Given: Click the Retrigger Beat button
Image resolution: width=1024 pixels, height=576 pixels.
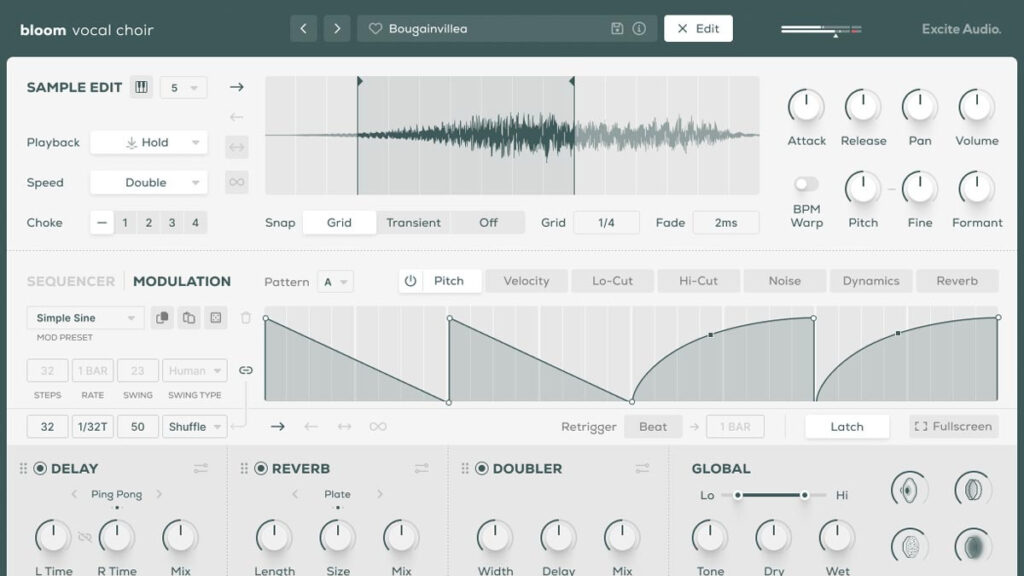Looking at the screenshot, I should pos(653,426).
